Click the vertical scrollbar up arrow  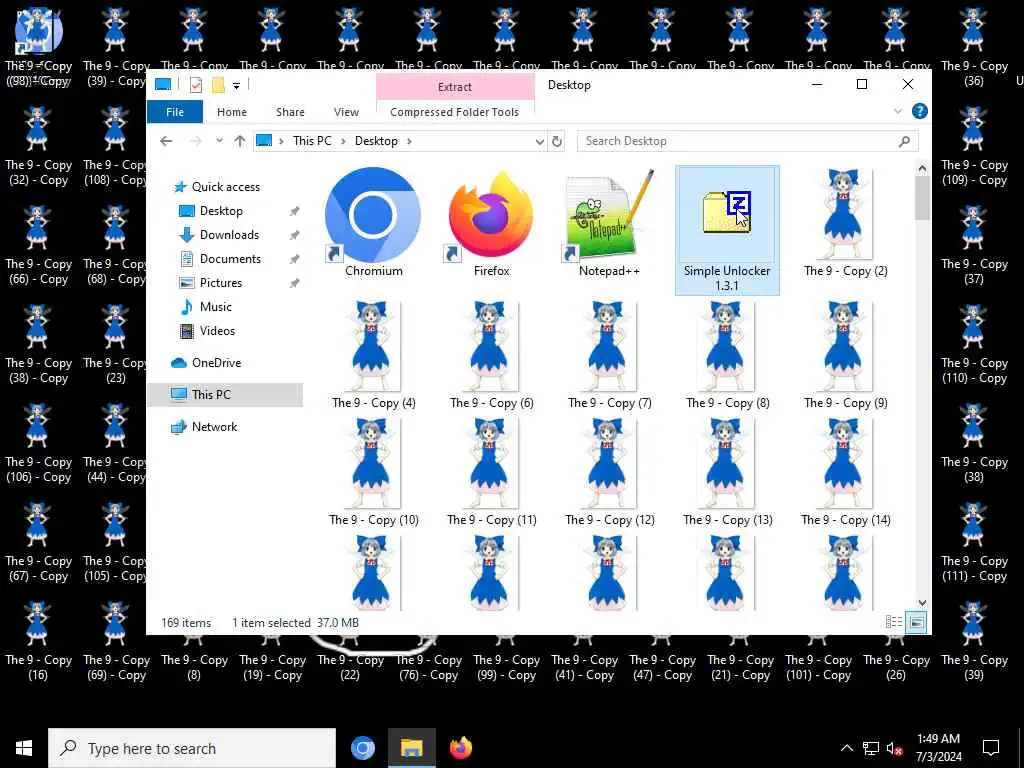(922, 168)
